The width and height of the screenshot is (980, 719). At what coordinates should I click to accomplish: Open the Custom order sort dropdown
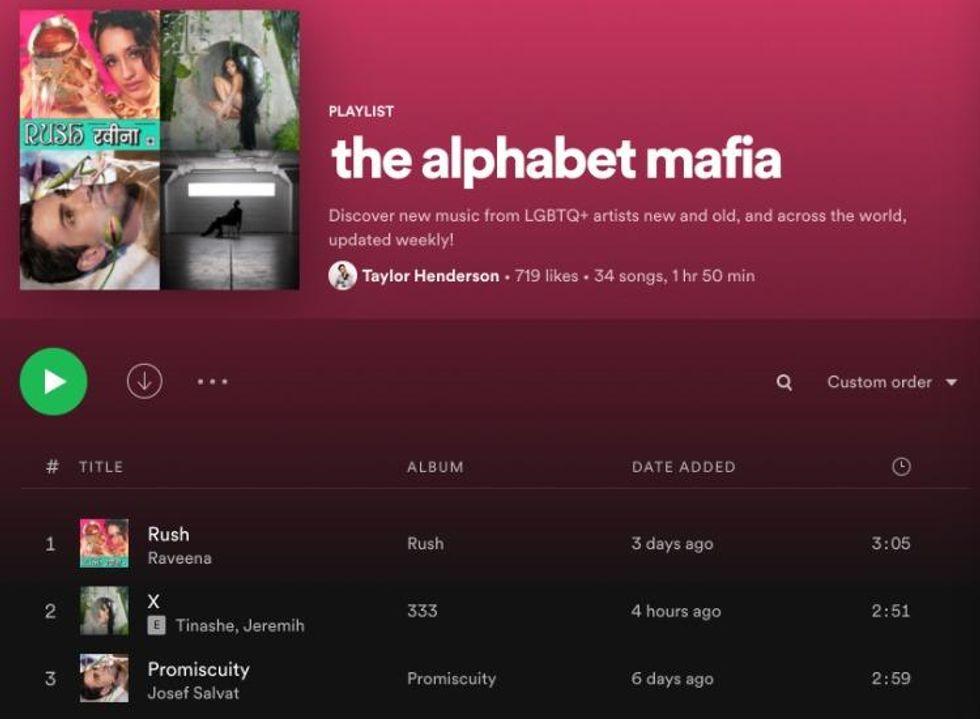point(892,382)
